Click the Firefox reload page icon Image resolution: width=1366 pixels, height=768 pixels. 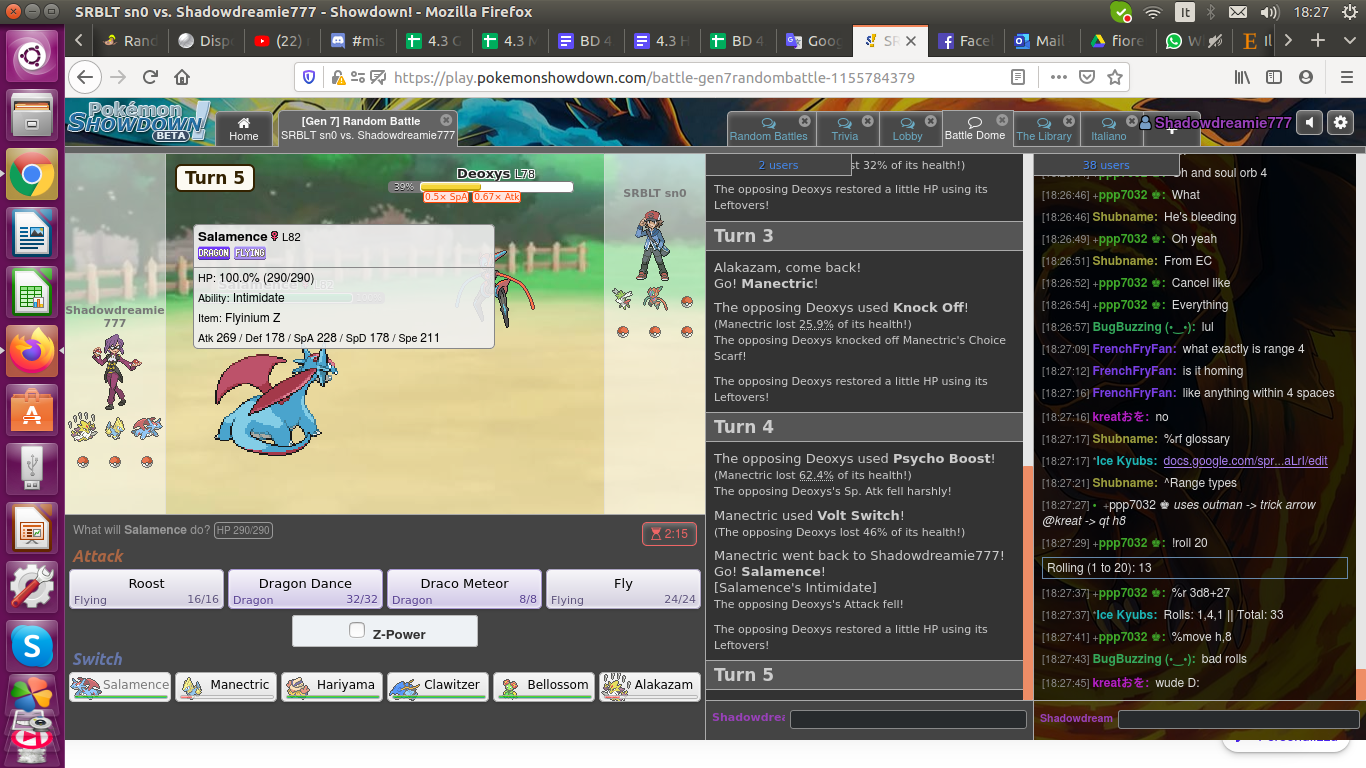pos(150,77)
